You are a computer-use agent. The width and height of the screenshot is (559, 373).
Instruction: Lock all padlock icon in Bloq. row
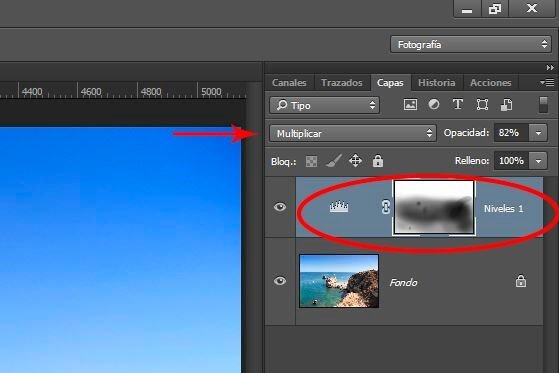pos(378,161)
